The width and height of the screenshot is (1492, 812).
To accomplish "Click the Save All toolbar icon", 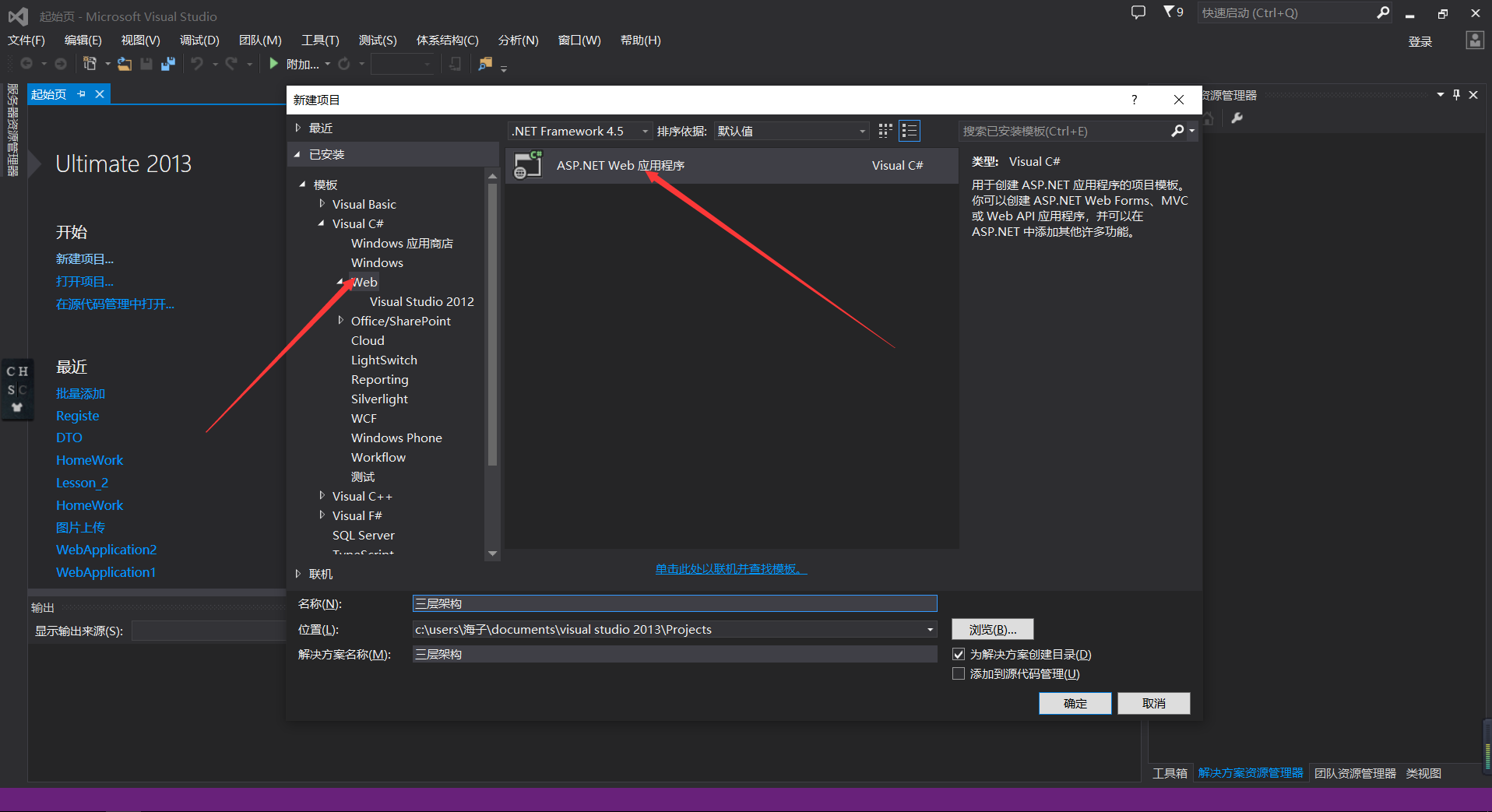I will tap(168, 64).
